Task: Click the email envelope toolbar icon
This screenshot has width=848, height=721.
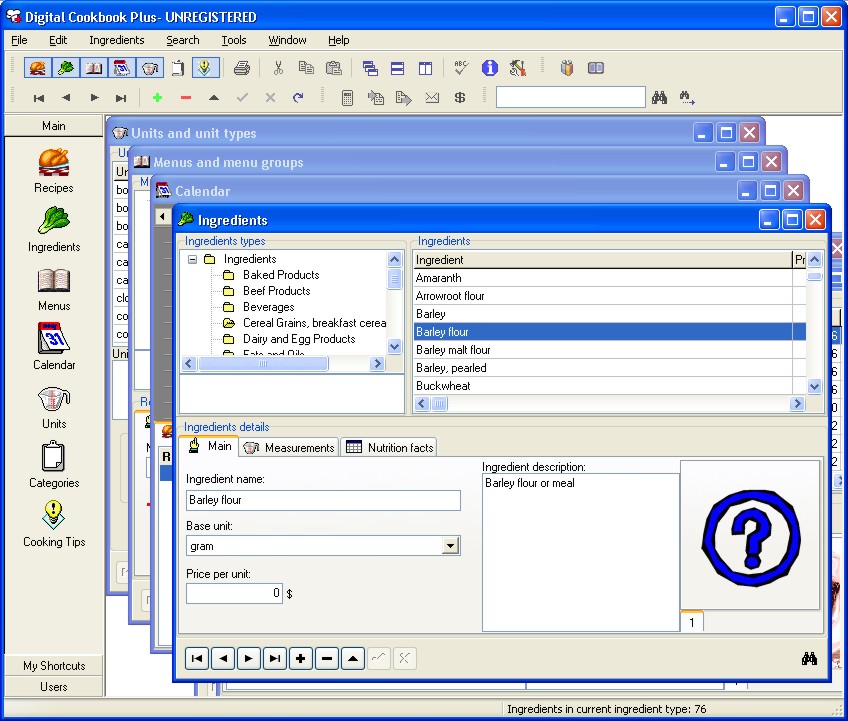Action: pyautogui.click(x=432, y=98)
